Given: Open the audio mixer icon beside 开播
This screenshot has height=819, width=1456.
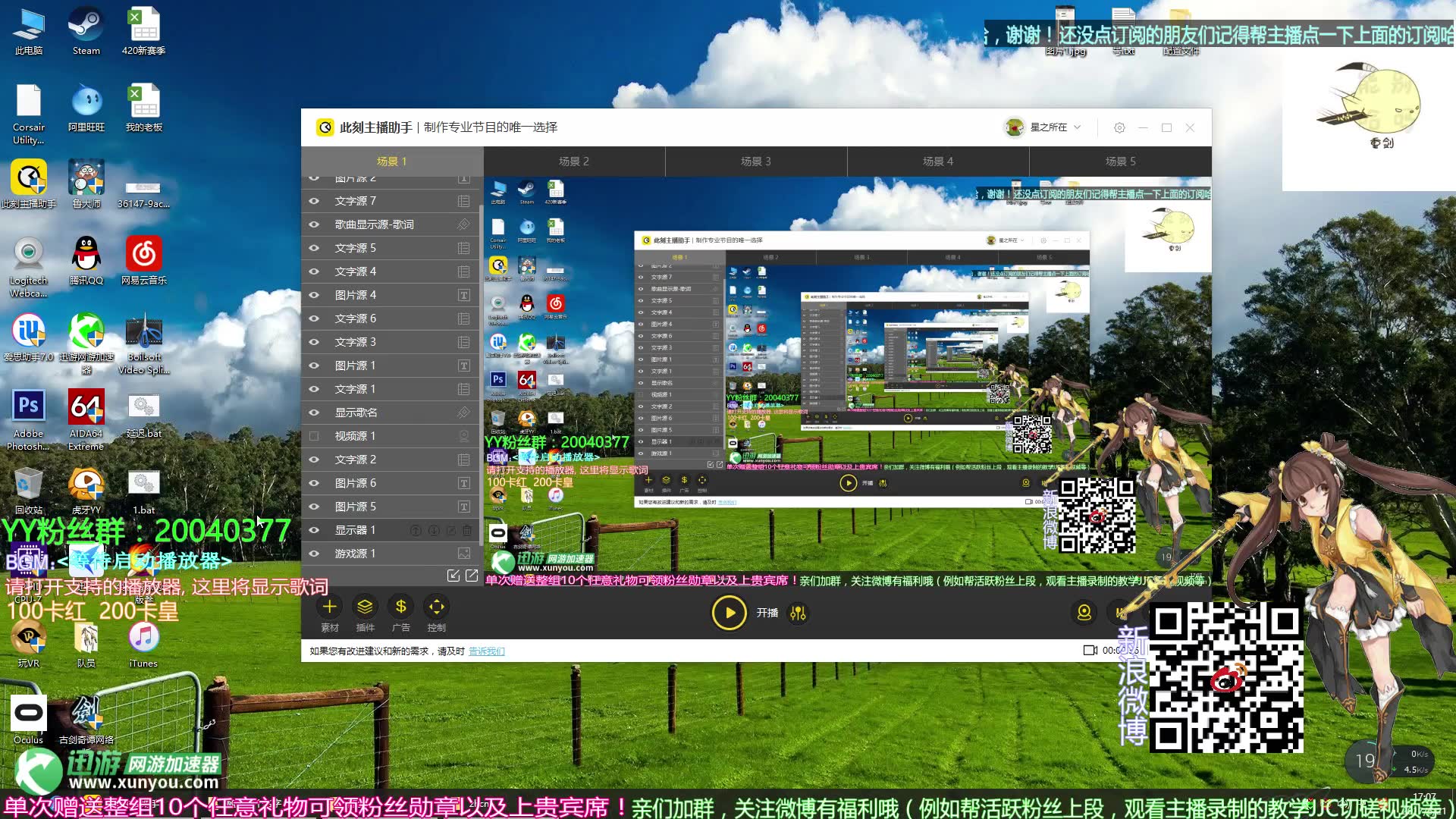Looking at the screenshot, I should [x=798, y=613].
